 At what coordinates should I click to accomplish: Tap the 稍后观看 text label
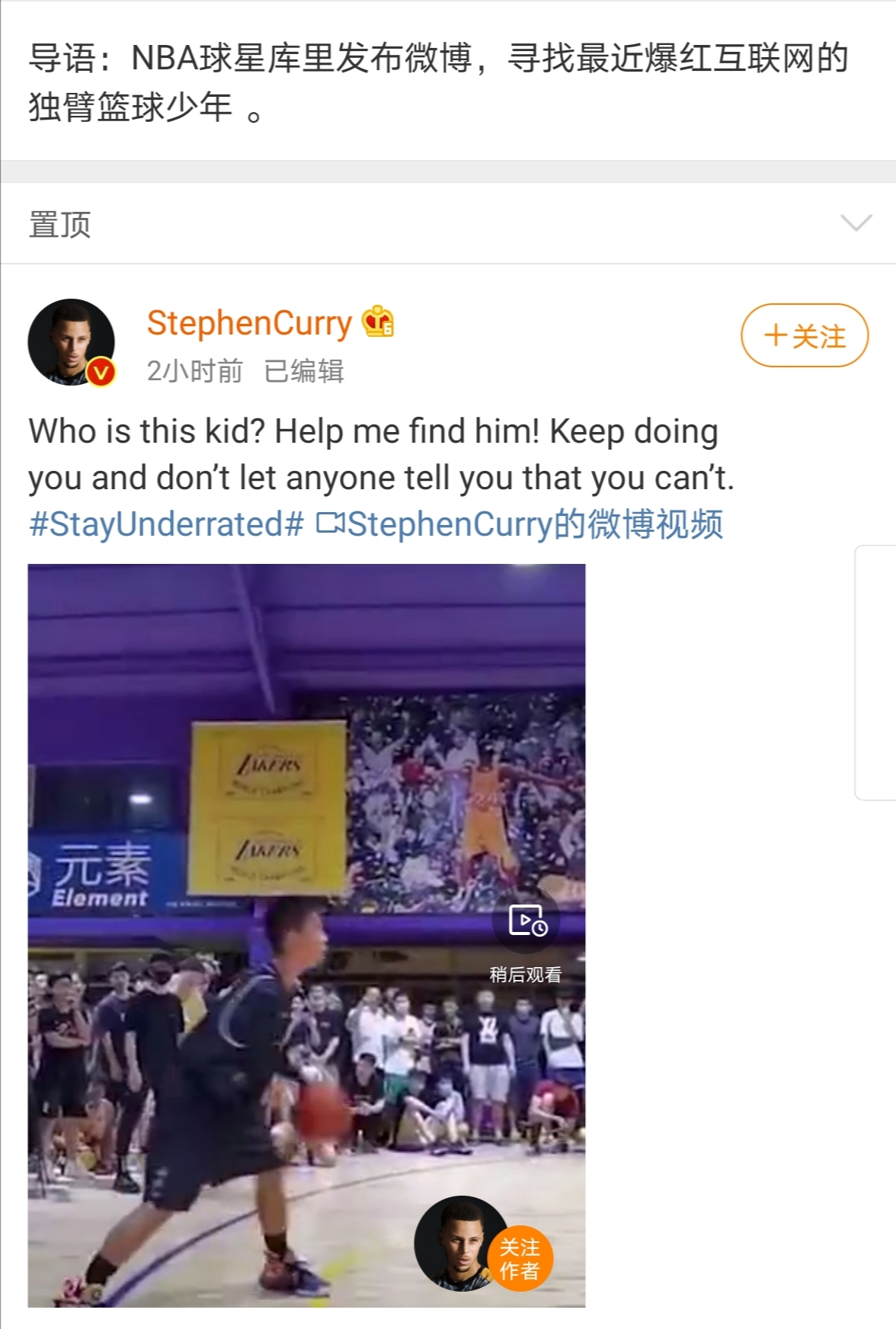click(x=526, y=975)
